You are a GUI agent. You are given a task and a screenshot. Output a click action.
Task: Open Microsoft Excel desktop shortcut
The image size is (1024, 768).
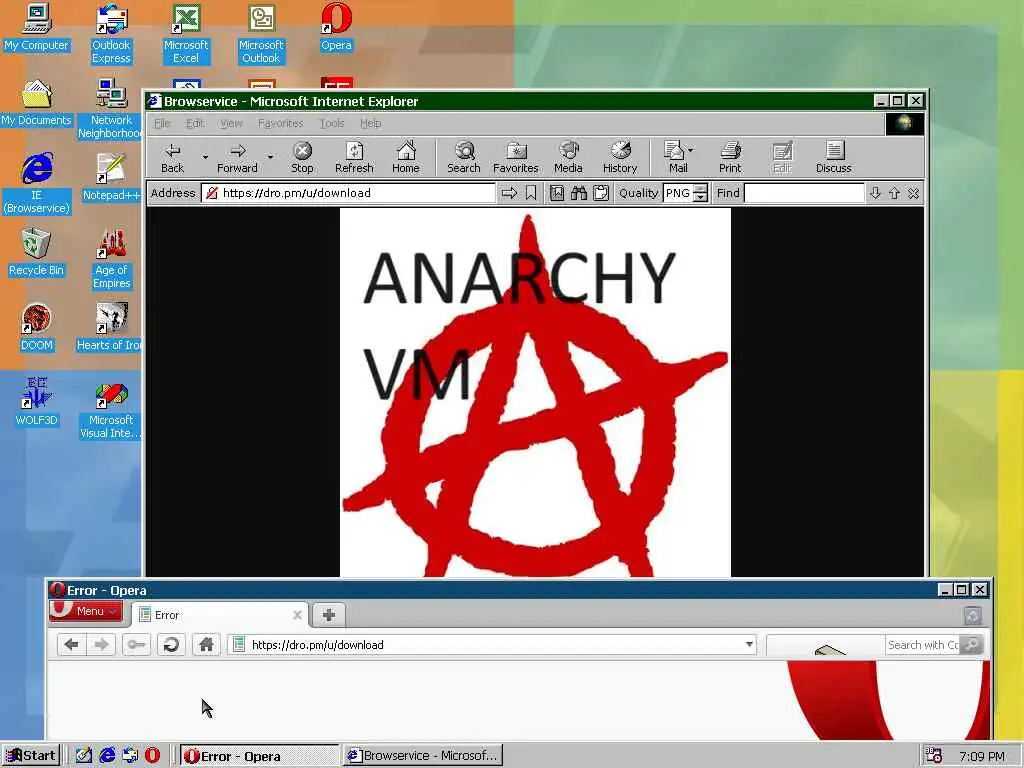click(x=186, y=34)
